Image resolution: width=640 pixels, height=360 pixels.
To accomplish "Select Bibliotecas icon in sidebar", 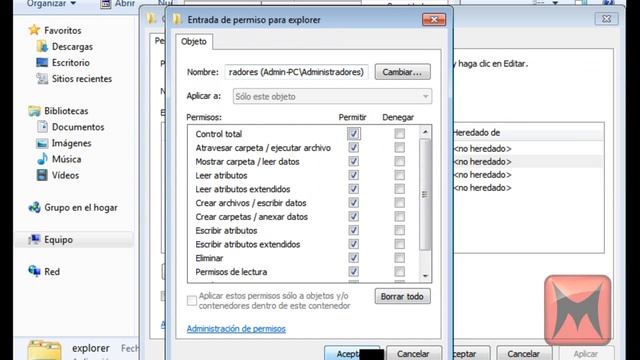I will click(34, 111).
